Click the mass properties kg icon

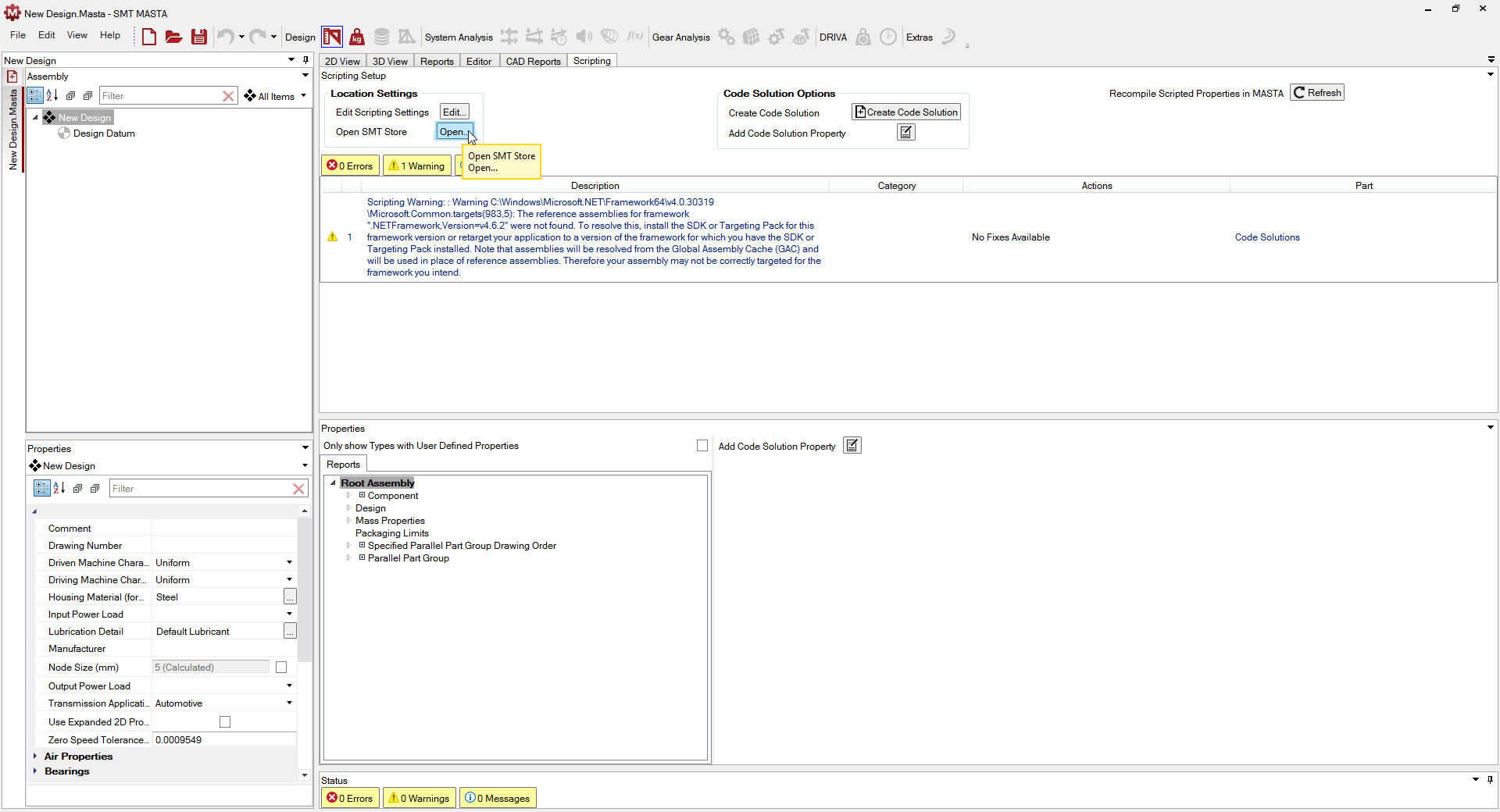(x=357, y=37)
